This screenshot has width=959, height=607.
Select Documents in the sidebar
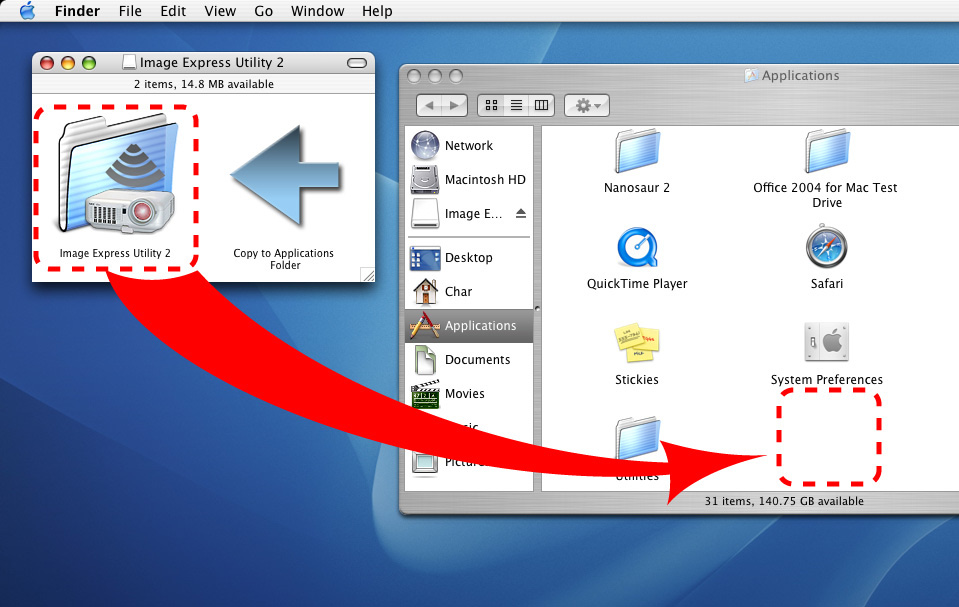tap(468, 360)
